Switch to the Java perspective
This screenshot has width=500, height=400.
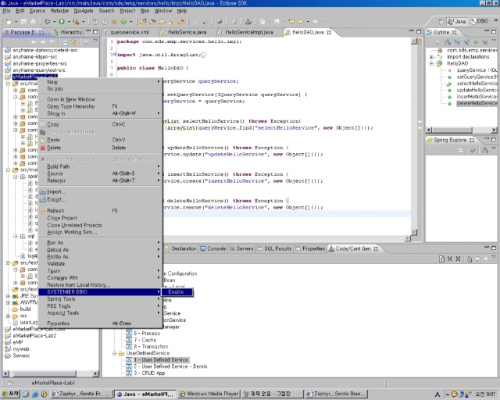click(x=457, y=21)
